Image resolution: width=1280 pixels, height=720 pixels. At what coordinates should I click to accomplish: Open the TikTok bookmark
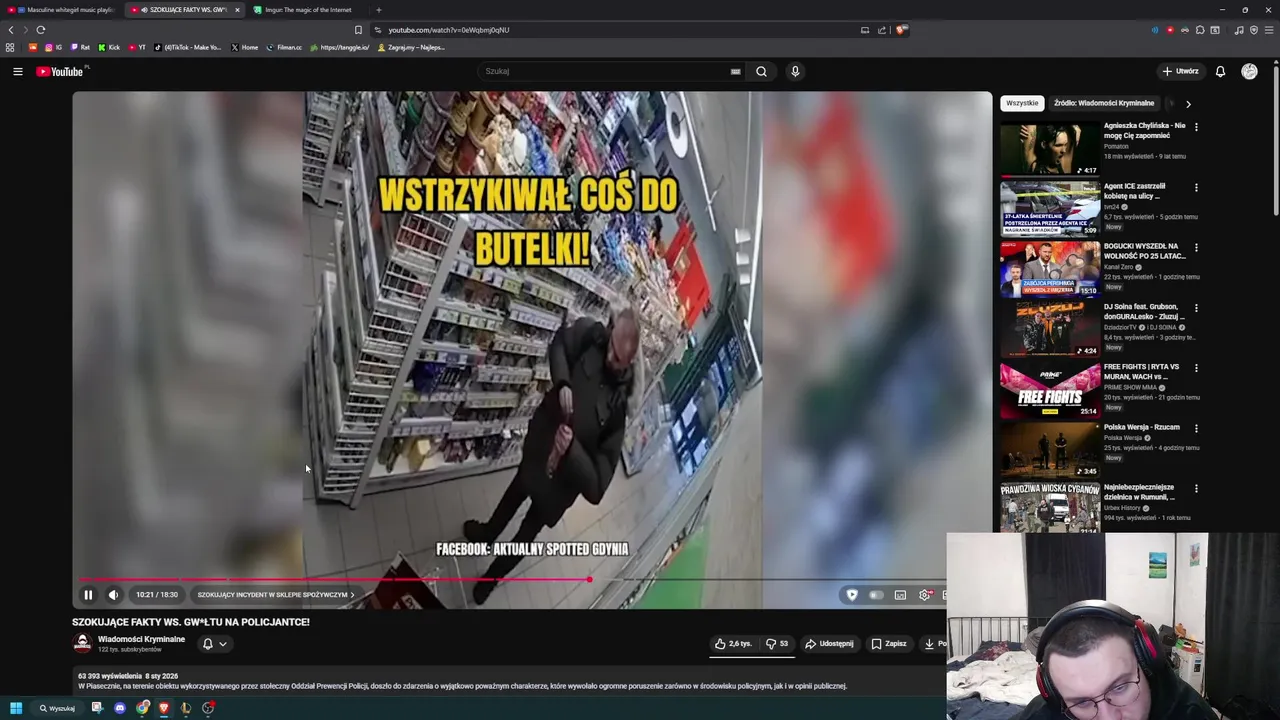point(188,47)
